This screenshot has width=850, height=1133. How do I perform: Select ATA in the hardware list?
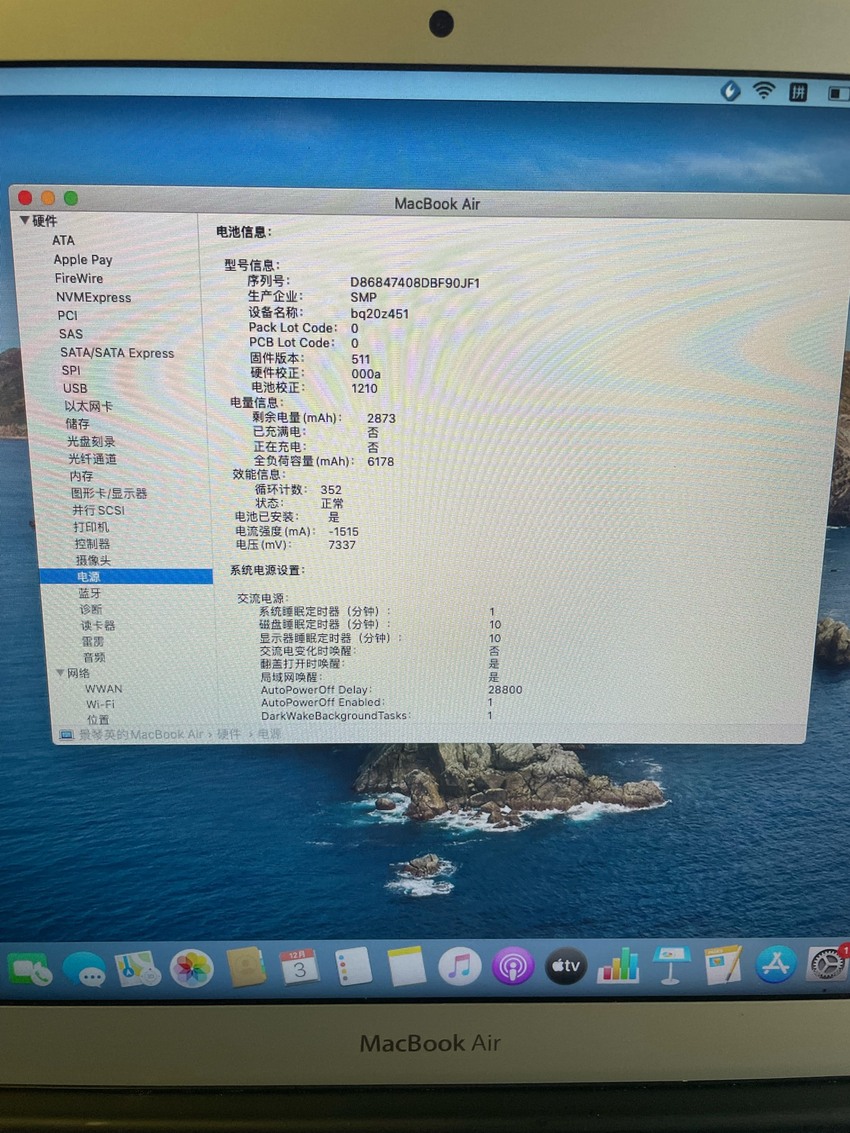pos(63,240)
